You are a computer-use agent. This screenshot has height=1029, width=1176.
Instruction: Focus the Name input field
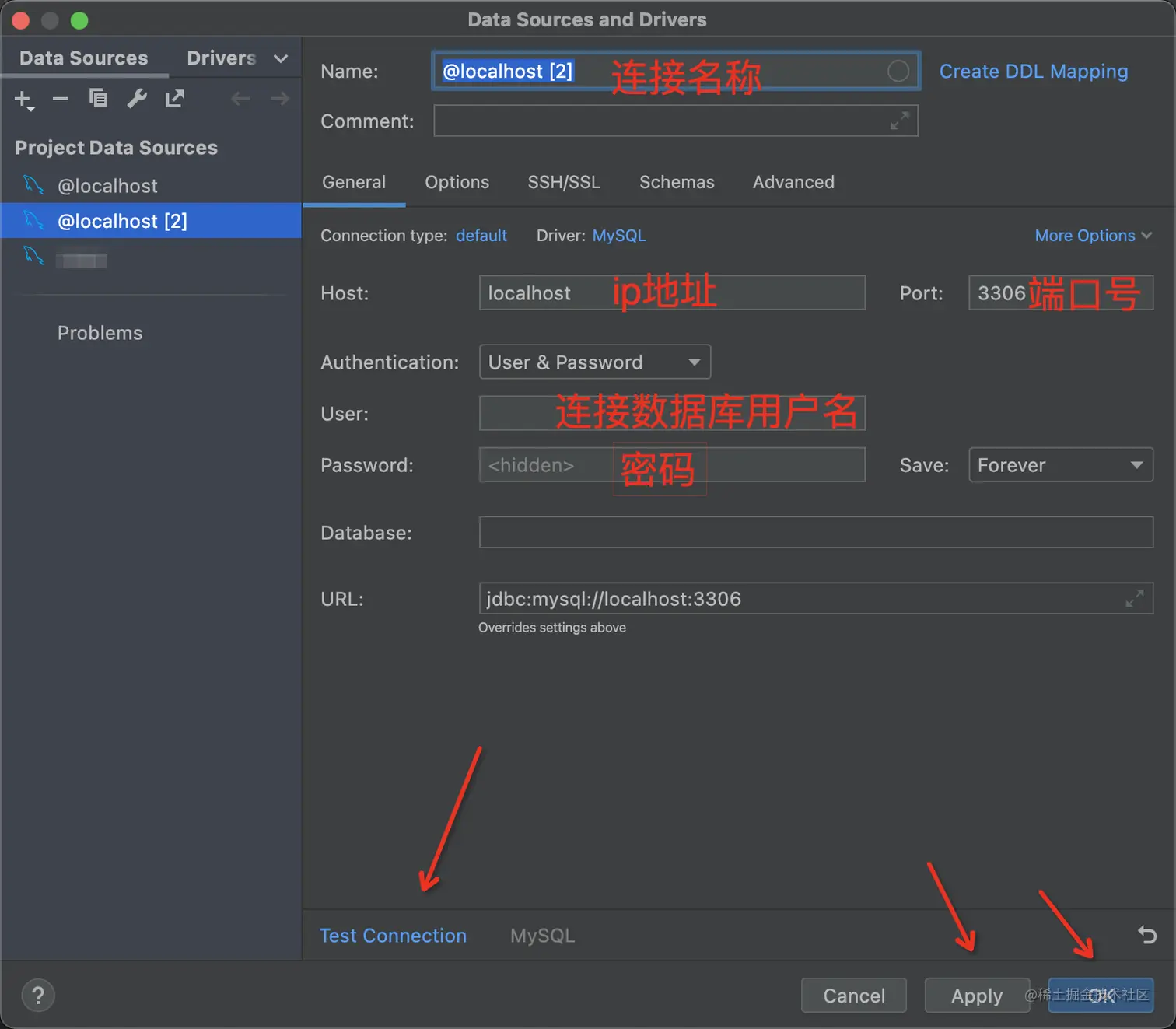(676, 72)
